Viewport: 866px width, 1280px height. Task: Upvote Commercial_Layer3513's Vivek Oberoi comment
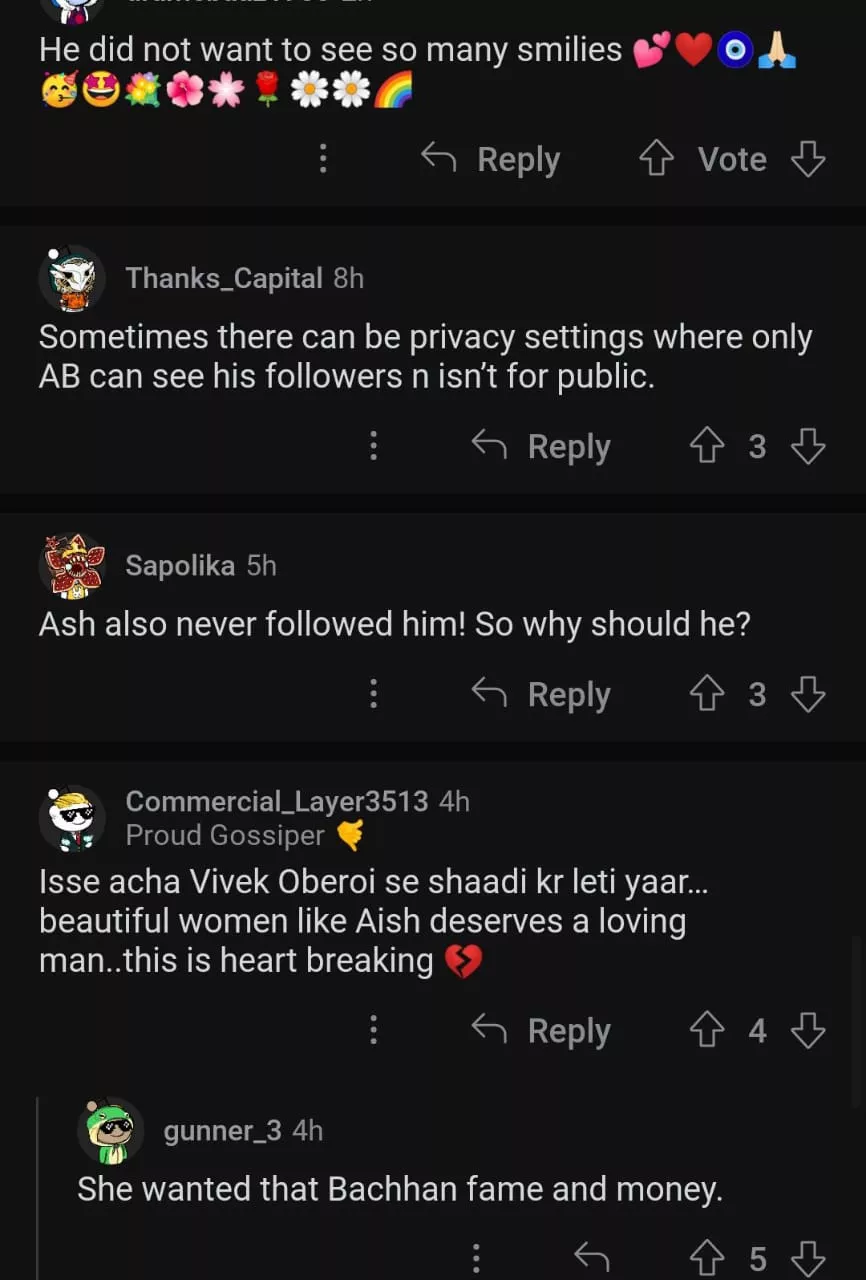tap(707, 1030)
